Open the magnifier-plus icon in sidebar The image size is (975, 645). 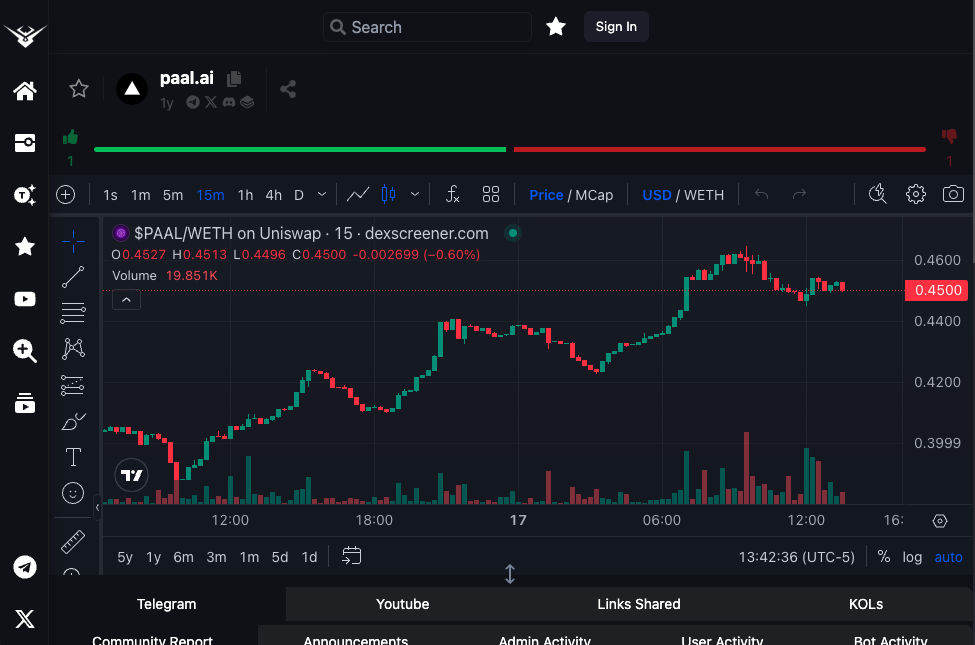25,351
